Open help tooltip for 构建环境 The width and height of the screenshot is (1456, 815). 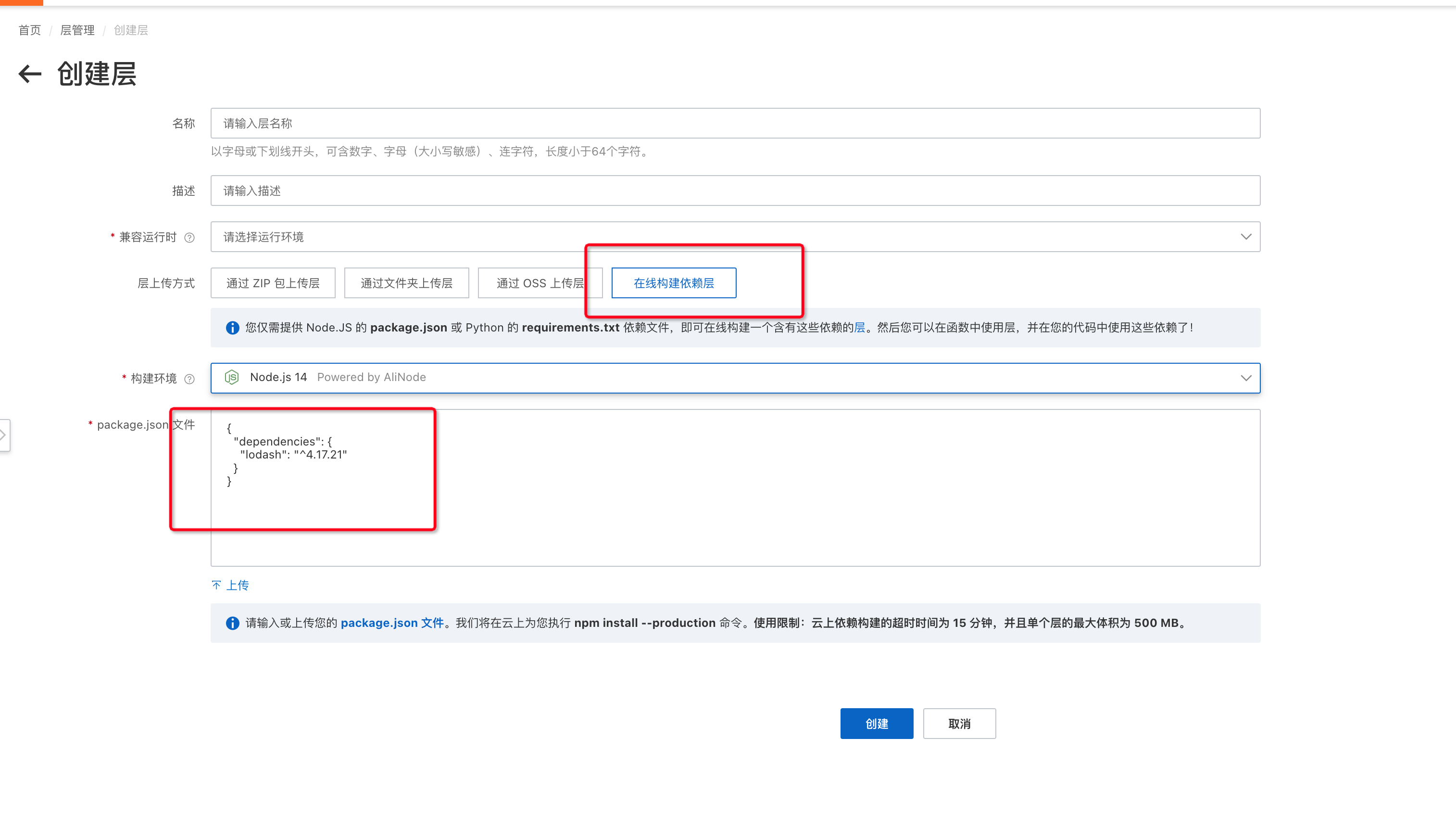(x=190, y=379)
